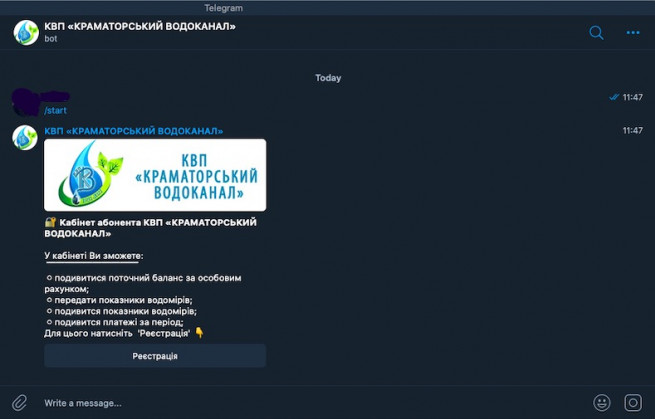Click the Telegram window title
The width and height of the screenshot is (655, 419).
[223, 8]
